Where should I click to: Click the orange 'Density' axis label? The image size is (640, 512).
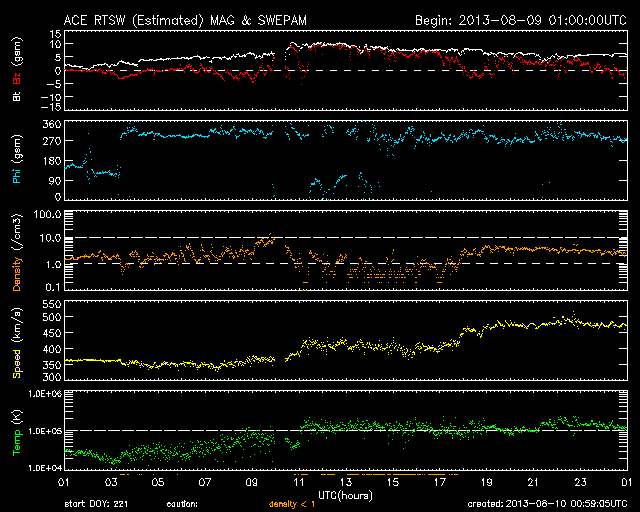pyautogui.click(x=17, y=274)
